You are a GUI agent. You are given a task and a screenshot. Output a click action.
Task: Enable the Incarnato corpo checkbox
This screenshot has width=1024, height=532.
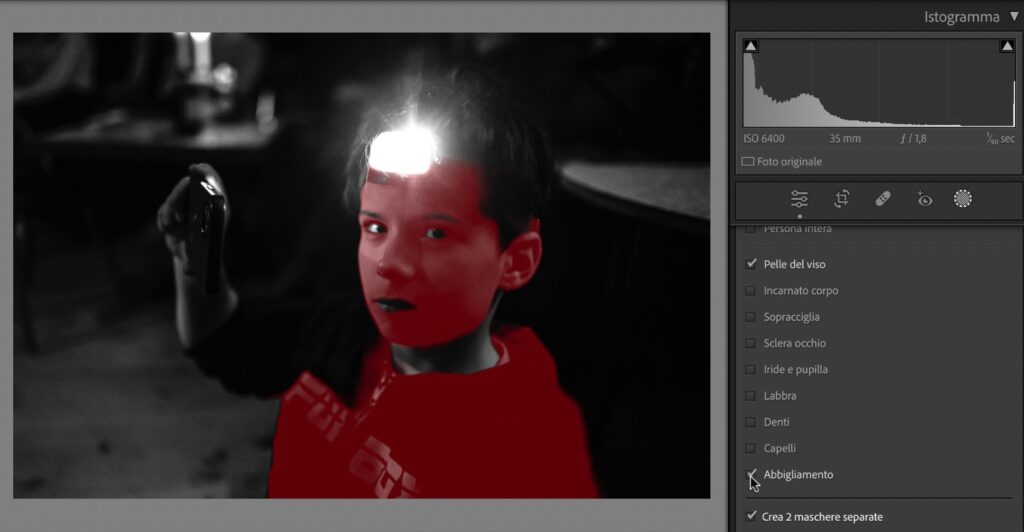(751, 291)
